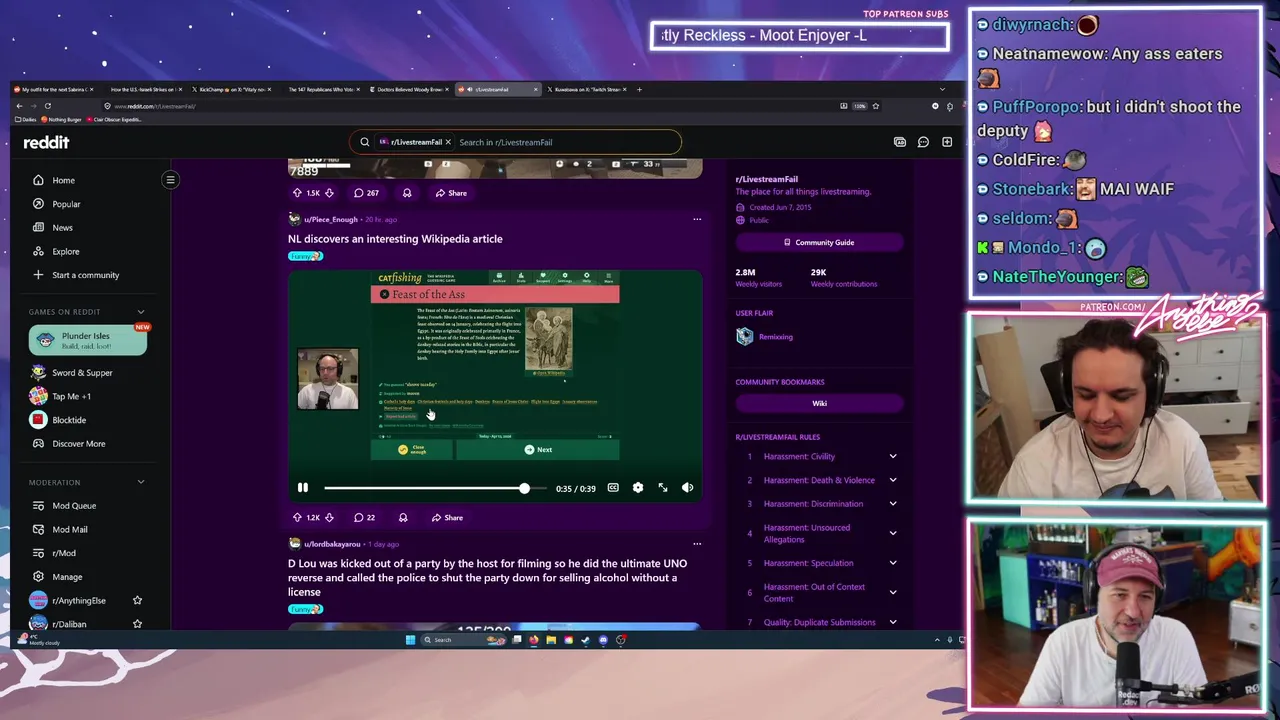The width and height of the screenshot is (1280, 720).
Task: Open overflow menu for the D Lou post
Action: 697,544
